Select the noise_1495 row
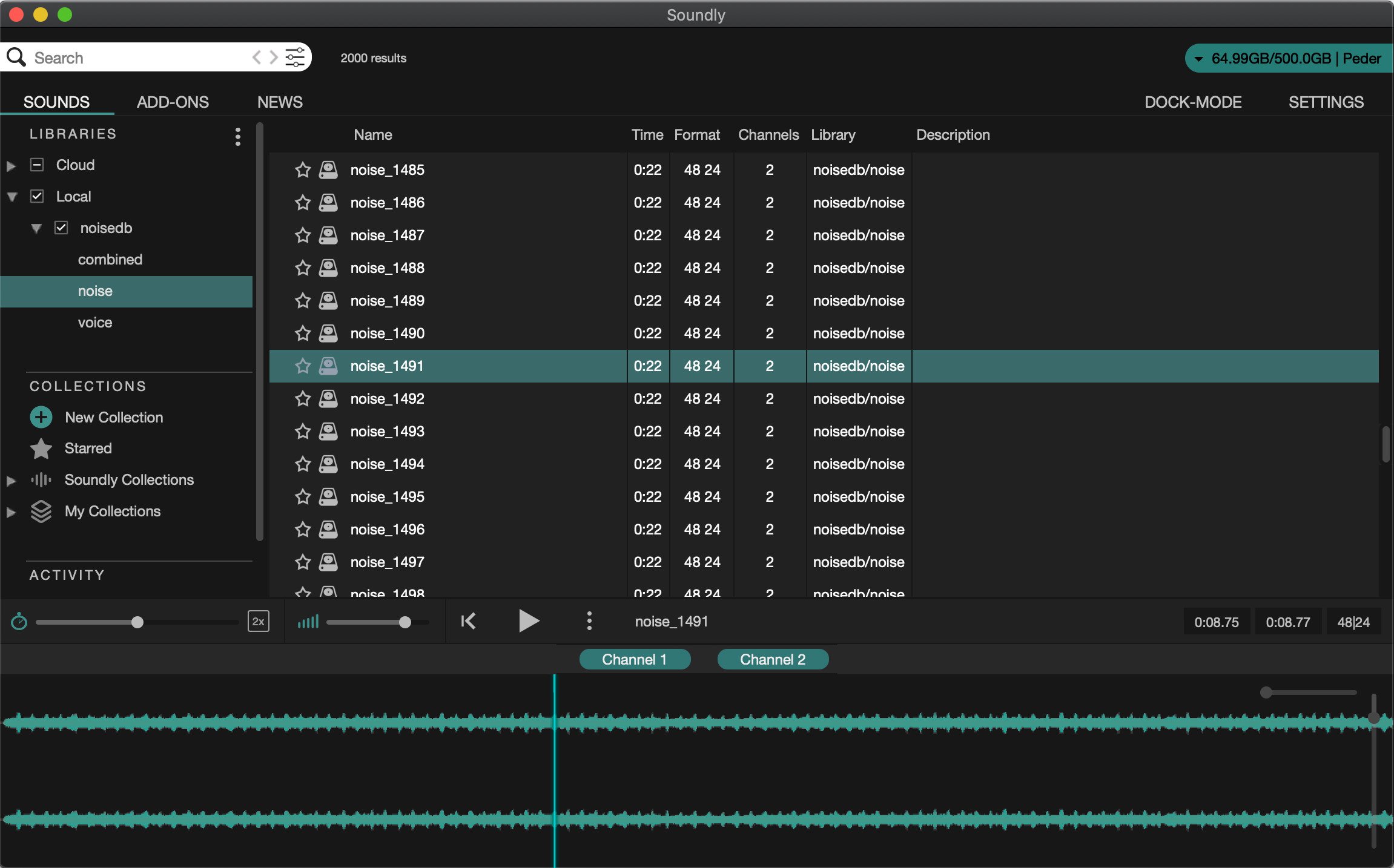This screenshot has width=1394, height=868. click(x=824, y=496)
